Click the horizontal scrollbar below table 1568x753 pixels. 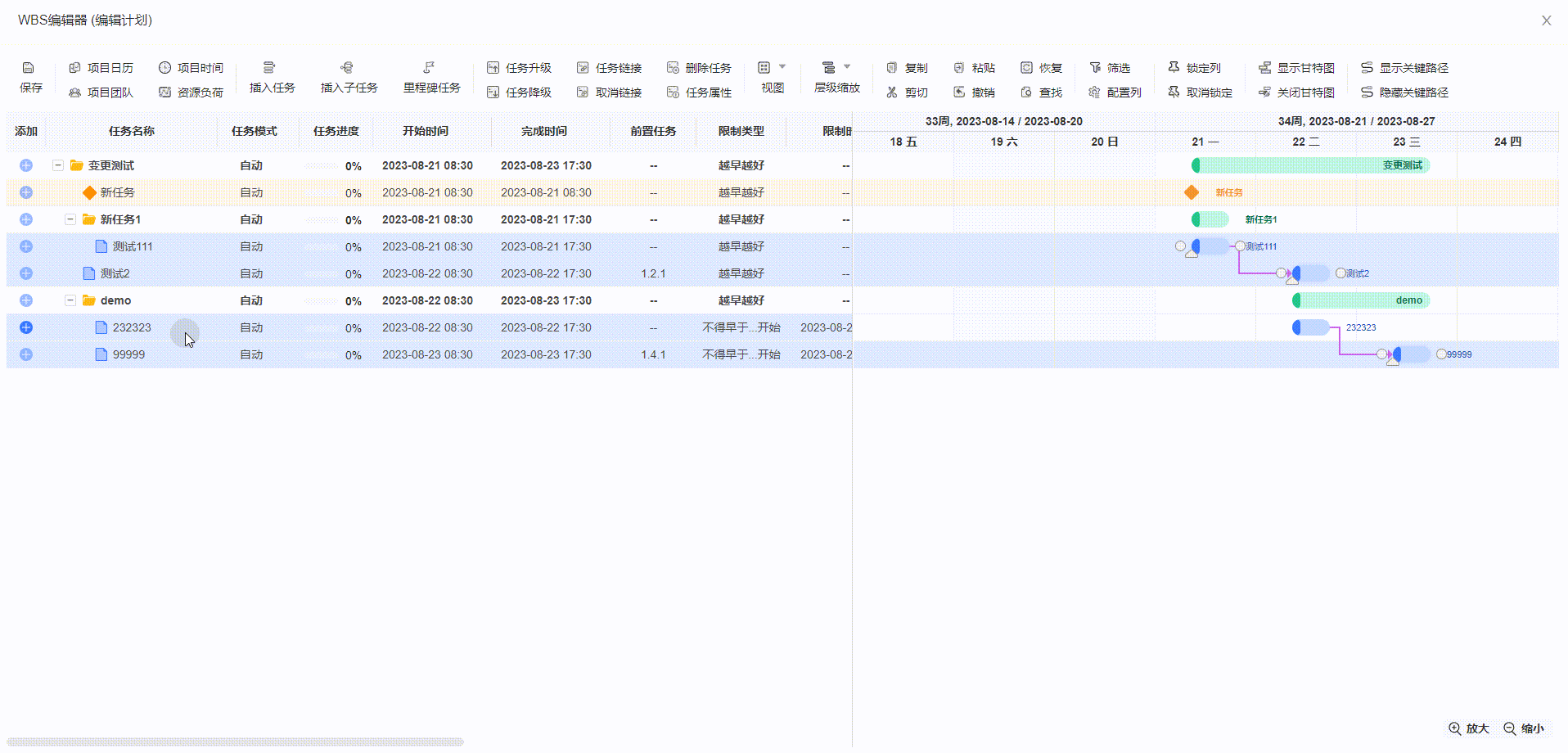(235, 742)
